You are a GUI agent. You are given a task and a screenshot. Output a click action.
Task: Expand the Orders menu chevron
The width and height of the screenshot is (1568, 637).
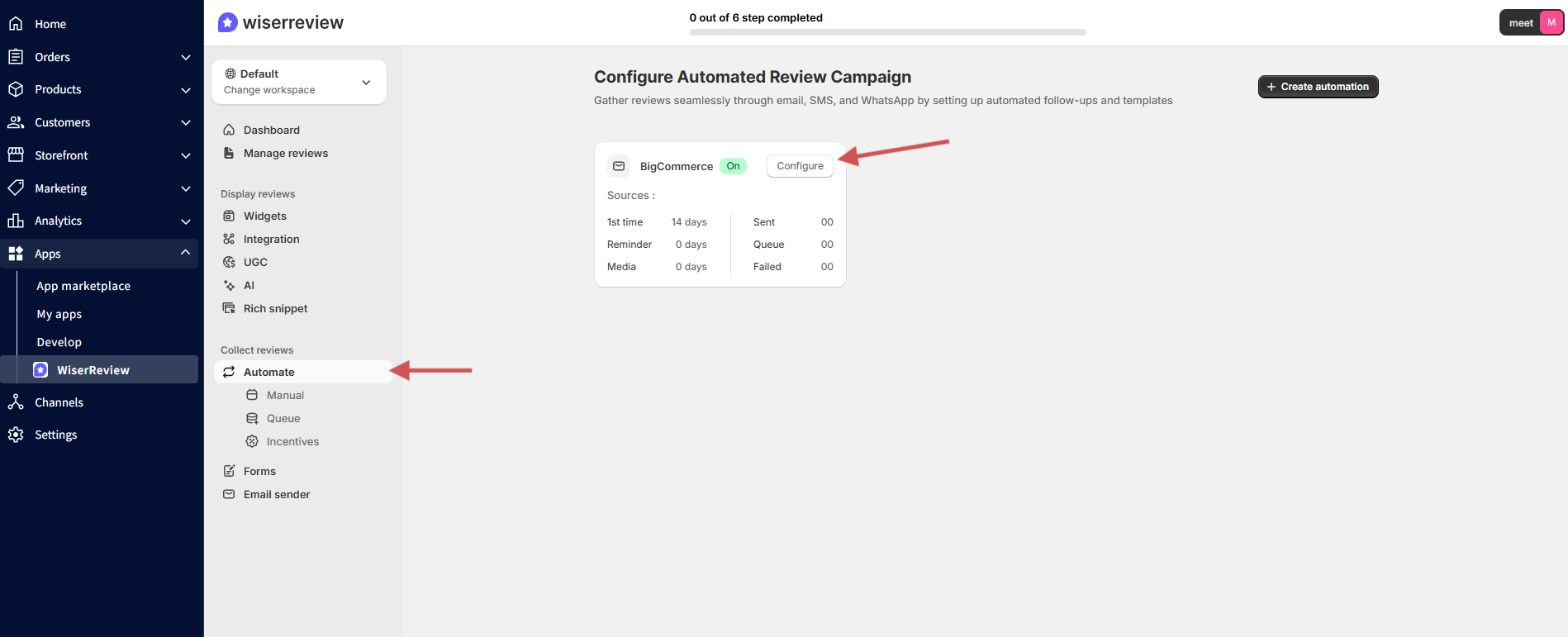point(186,57)
